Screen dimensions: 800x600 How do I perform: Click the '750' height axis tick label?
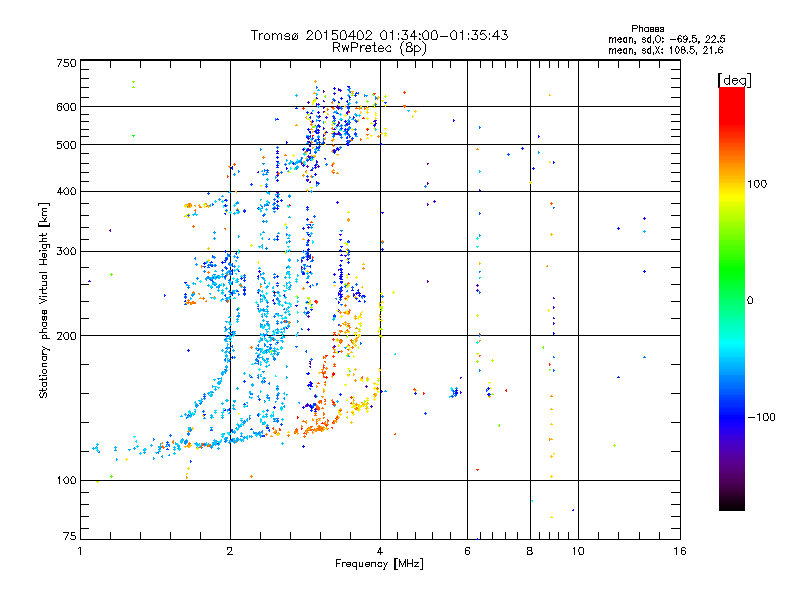66,63
